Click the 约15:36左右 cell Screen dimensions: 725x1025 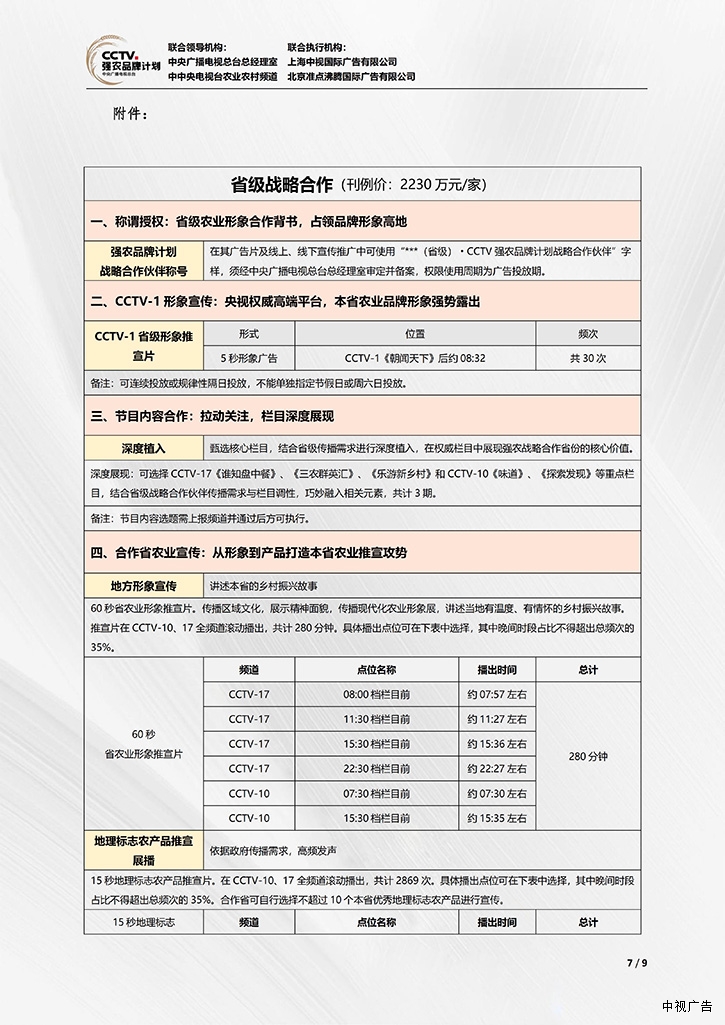[497, 744]
